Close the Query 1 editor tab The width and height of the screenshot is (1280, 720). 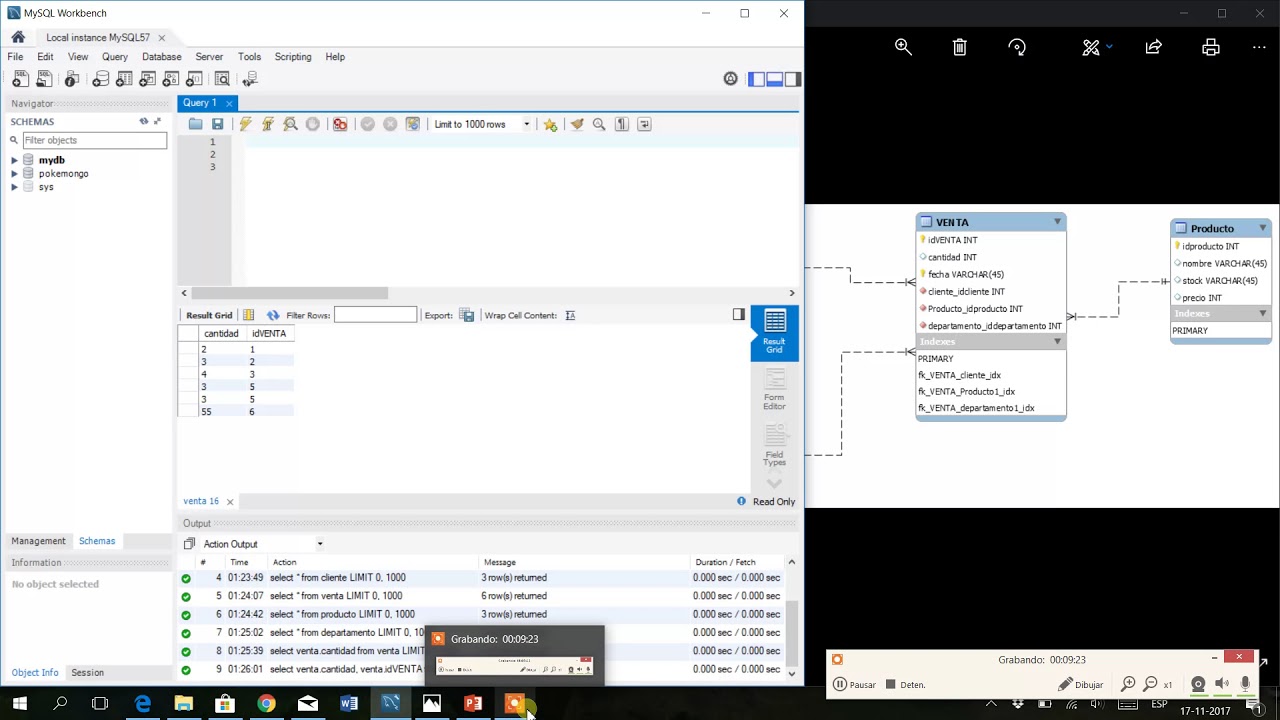coord(229,103)
